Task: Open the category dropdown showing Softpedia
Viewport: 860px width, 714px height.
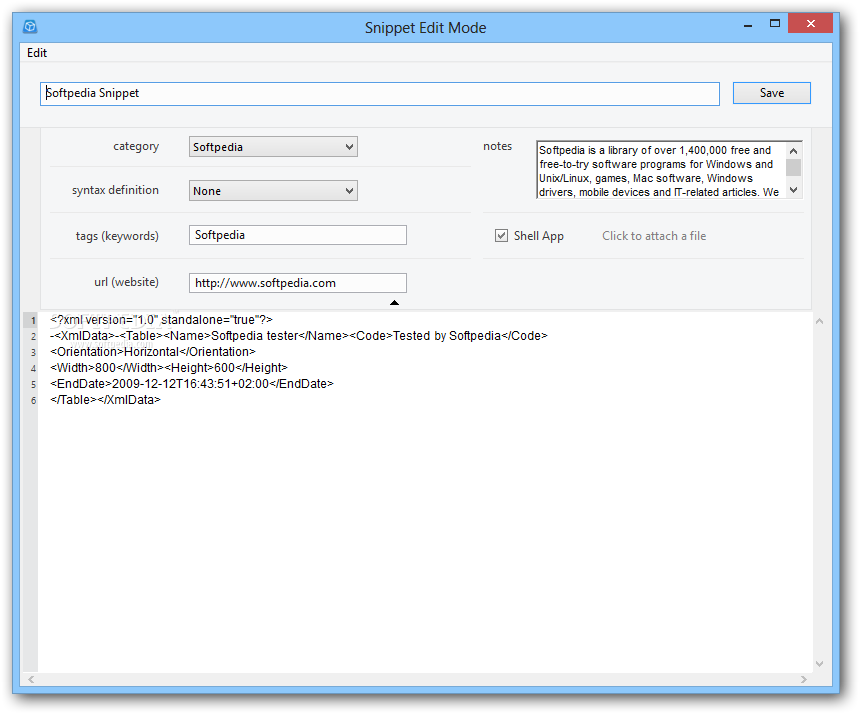Action: (273, 147)
